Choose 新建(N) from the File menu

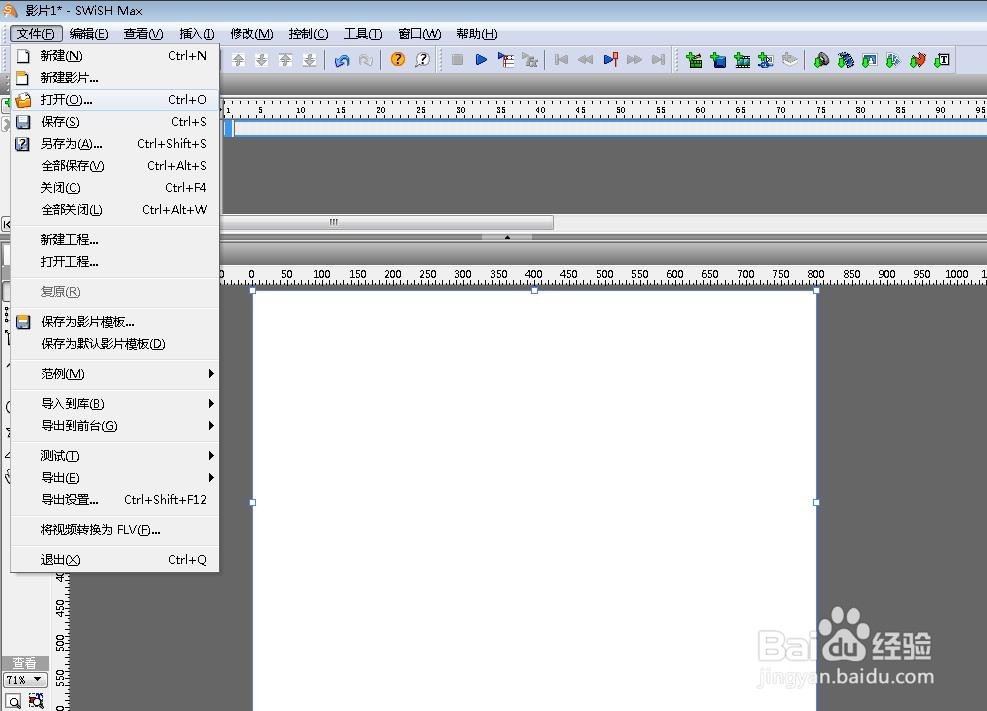pyautogui.click(x=115, y=56)
